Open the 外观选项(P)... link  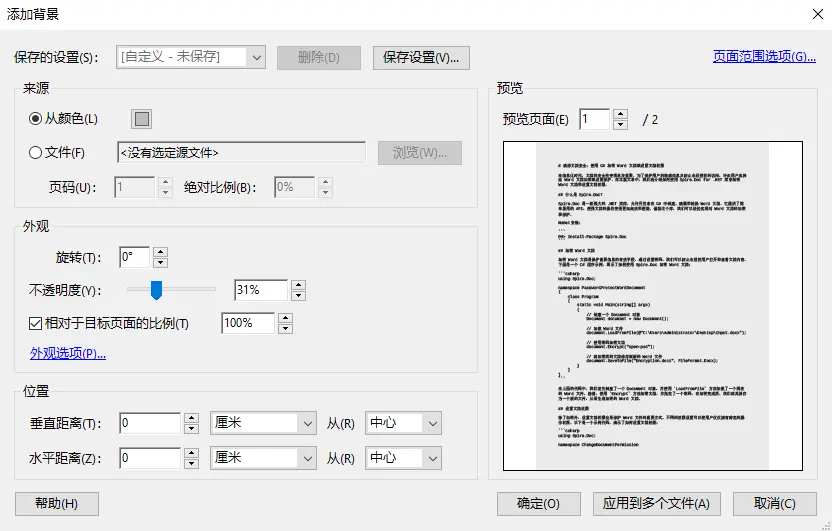(68, 353)
